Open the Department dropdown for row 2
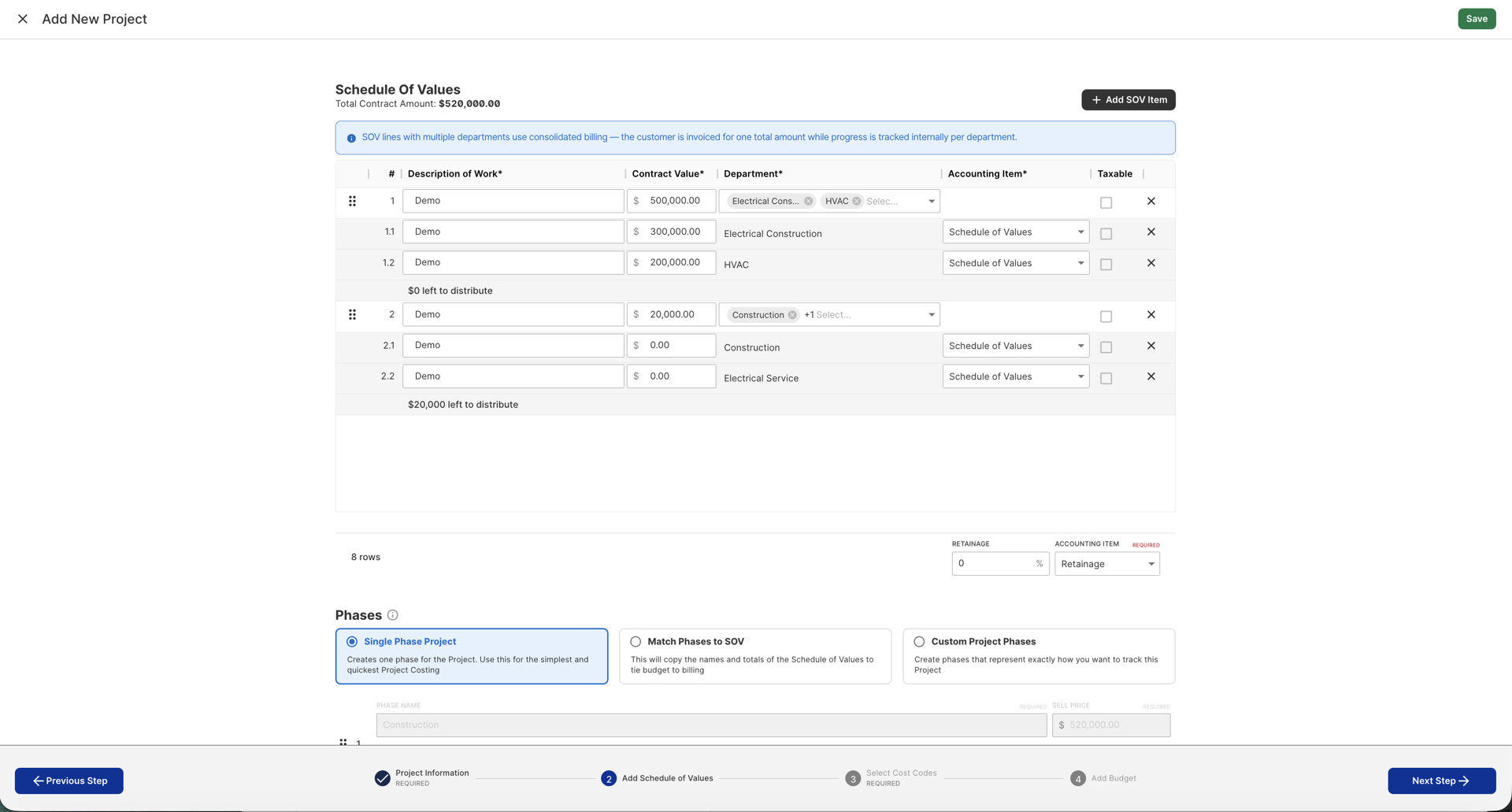The image size is (1512, 812). pyautogui.click(x=931, y=315)
